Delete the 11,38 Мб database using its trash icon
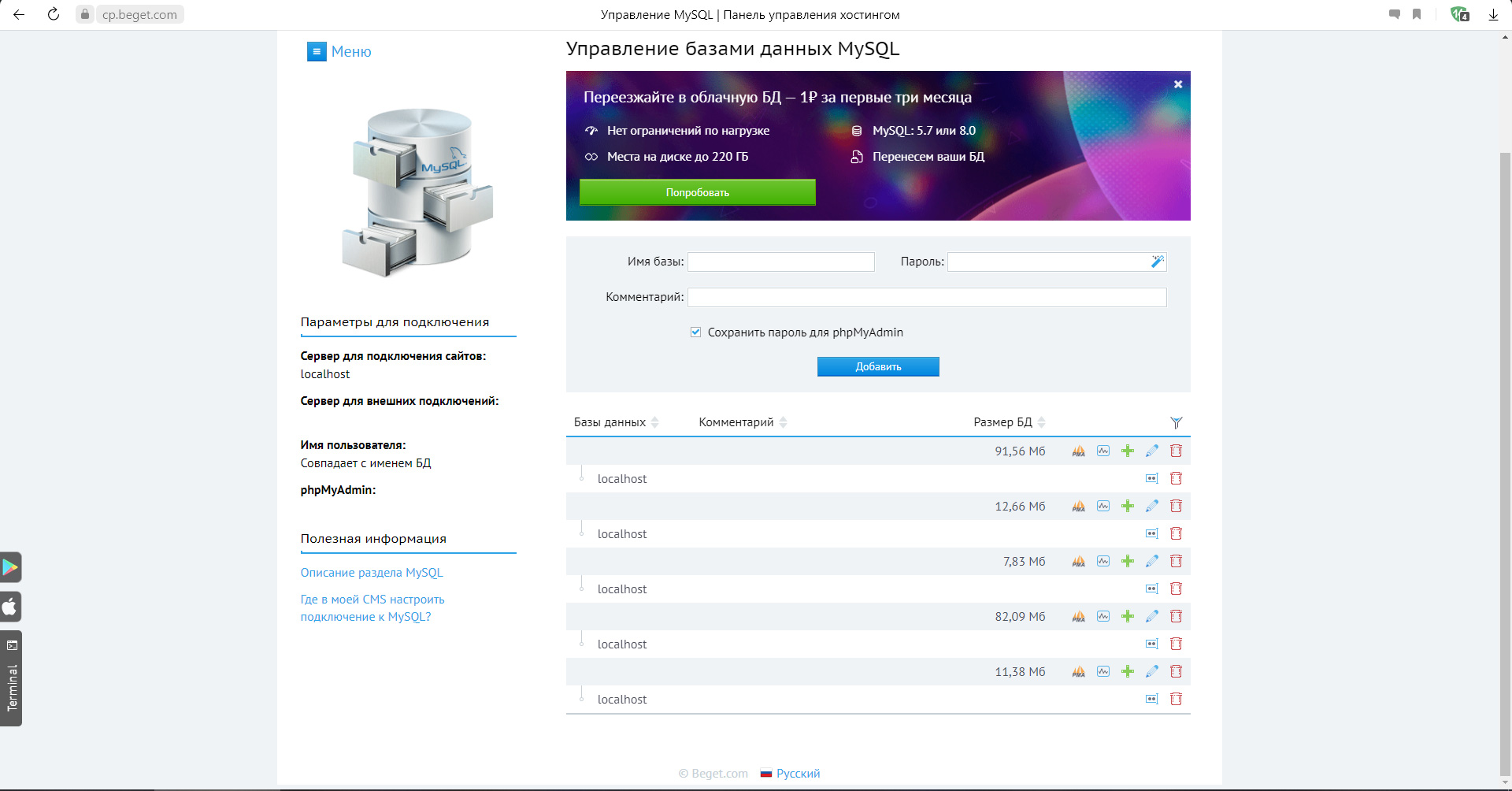Image resolution: width=1512 pixels, height=791 pixels. click(x=1176, y=671)
